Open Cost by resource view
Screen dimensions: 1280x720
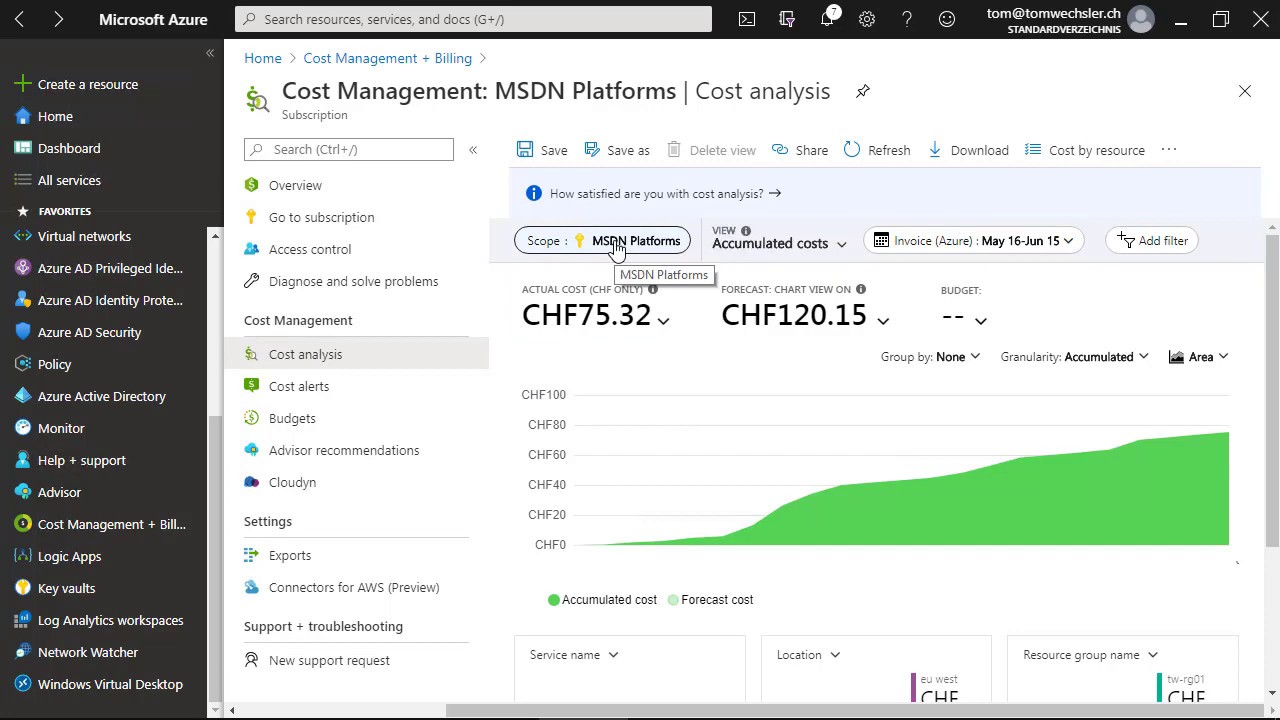(x=1085, y=150)
